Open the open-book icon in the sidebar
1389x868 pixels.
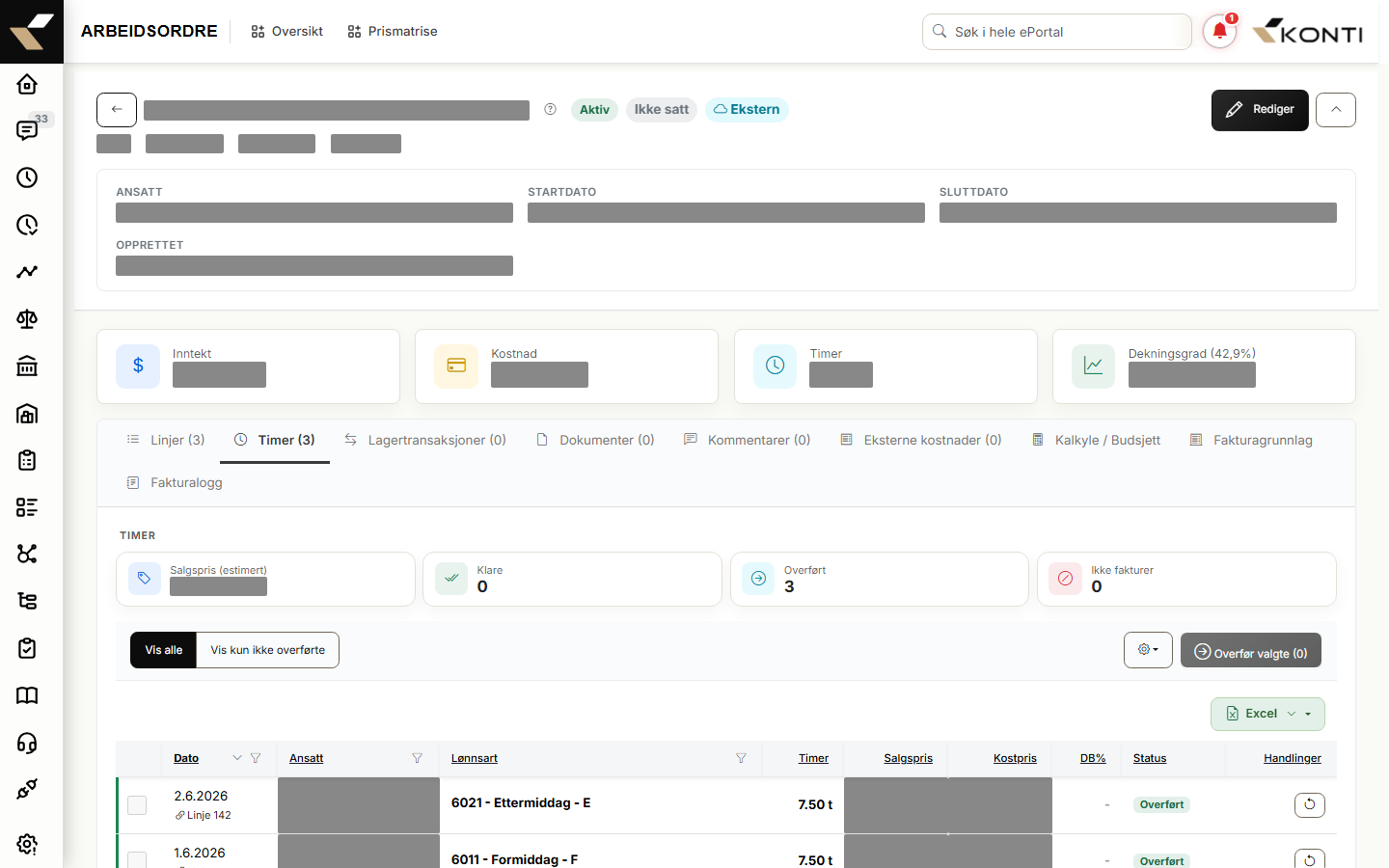(x=27, y=695)
